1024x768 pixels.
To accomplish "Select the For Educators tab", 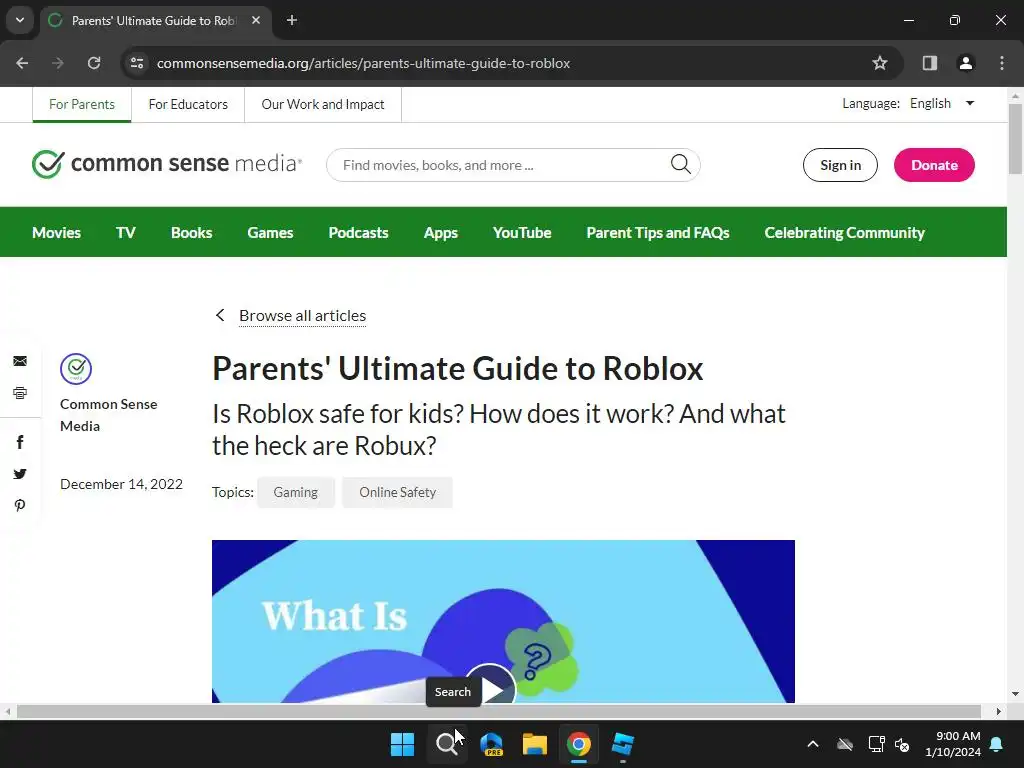I will pos(188,104).
